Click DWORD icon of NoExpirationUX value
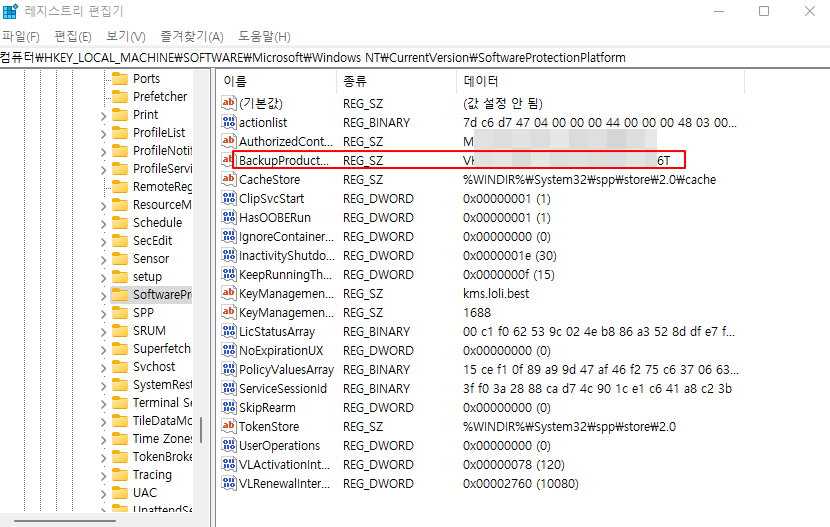This screenshot has width=830, height=527. [x=229, y=350]
